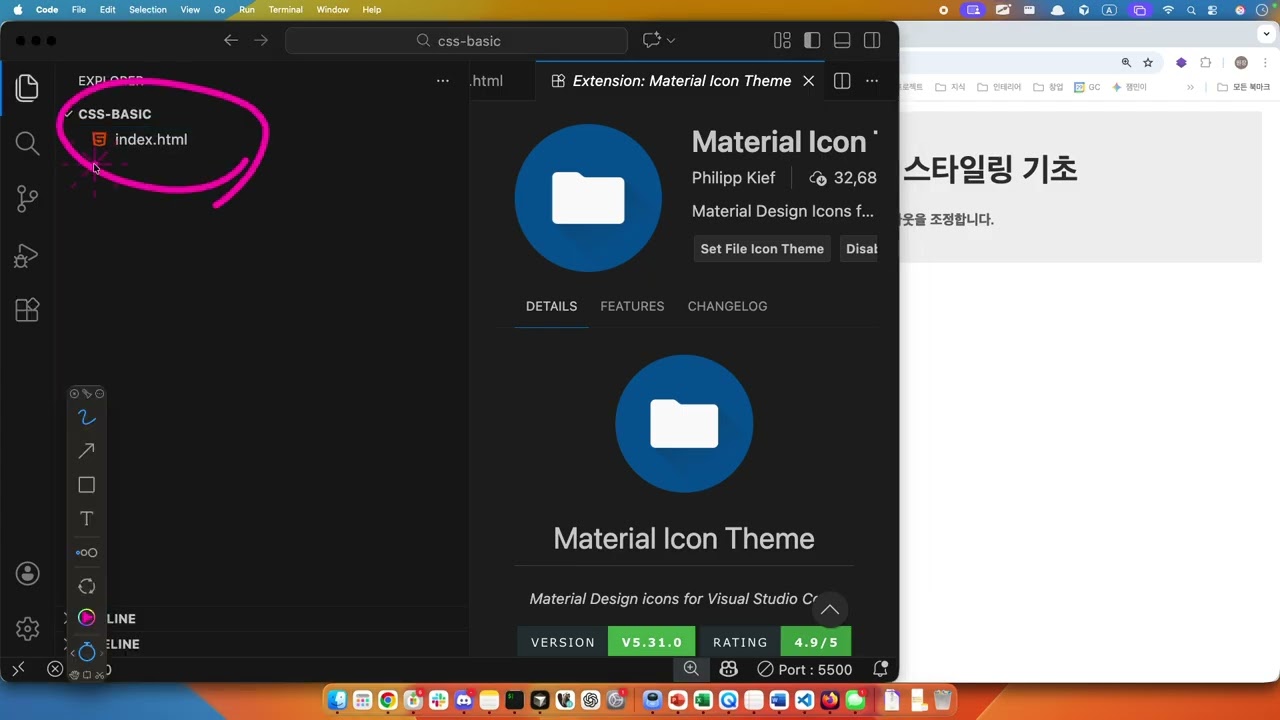
Task: Toggle the secondary side bar visibility
Action: tap(872, 40)
